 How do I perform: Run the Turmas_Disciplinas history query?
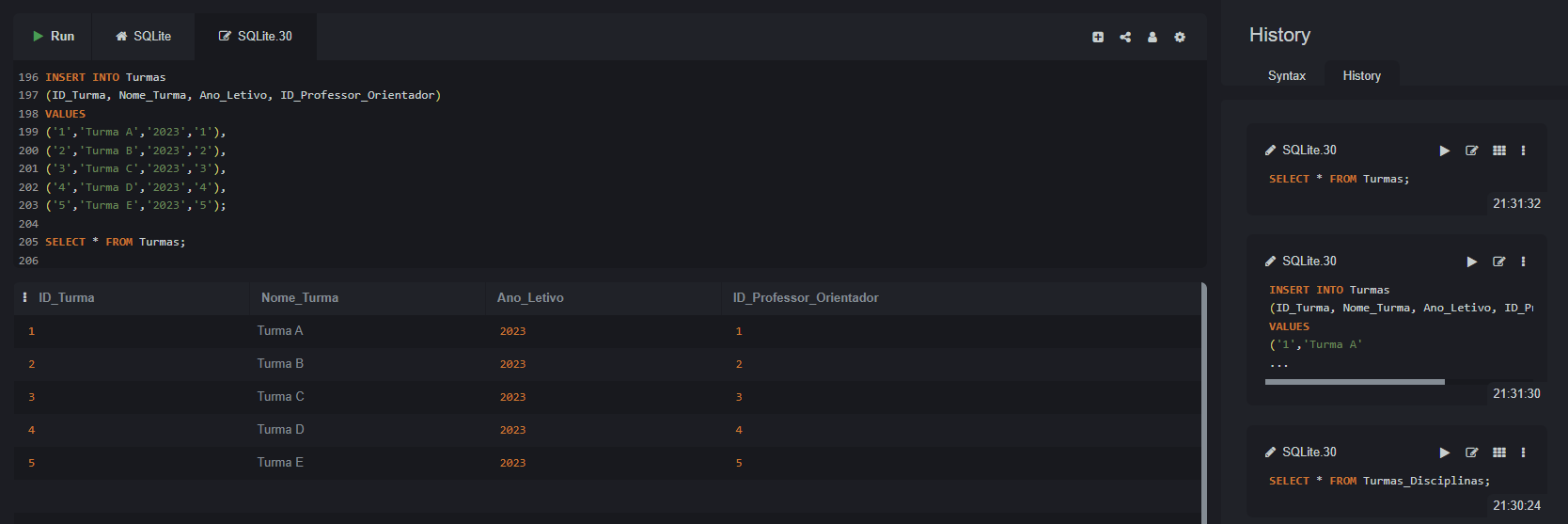point(1445,453)
